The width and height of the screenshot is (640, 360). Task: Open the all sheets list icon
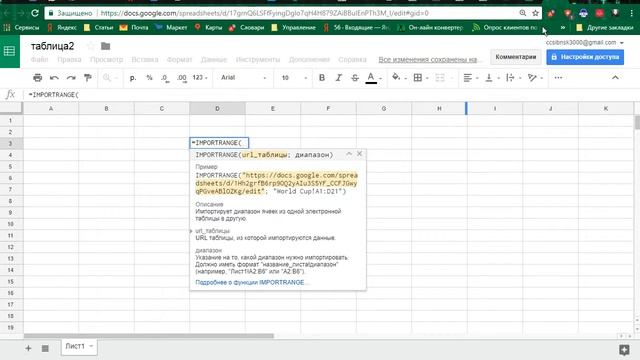(45, 348)
